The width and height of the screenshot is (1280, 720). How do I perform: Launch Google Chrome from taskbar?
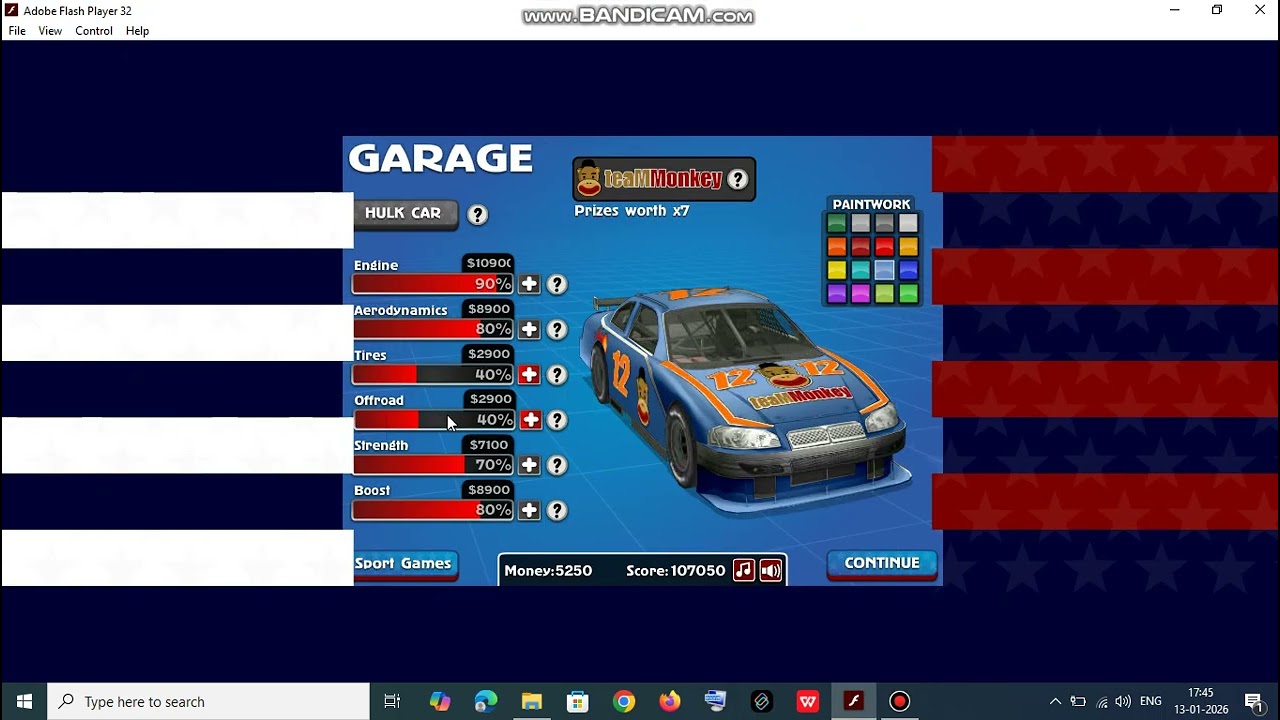point(624,702)
